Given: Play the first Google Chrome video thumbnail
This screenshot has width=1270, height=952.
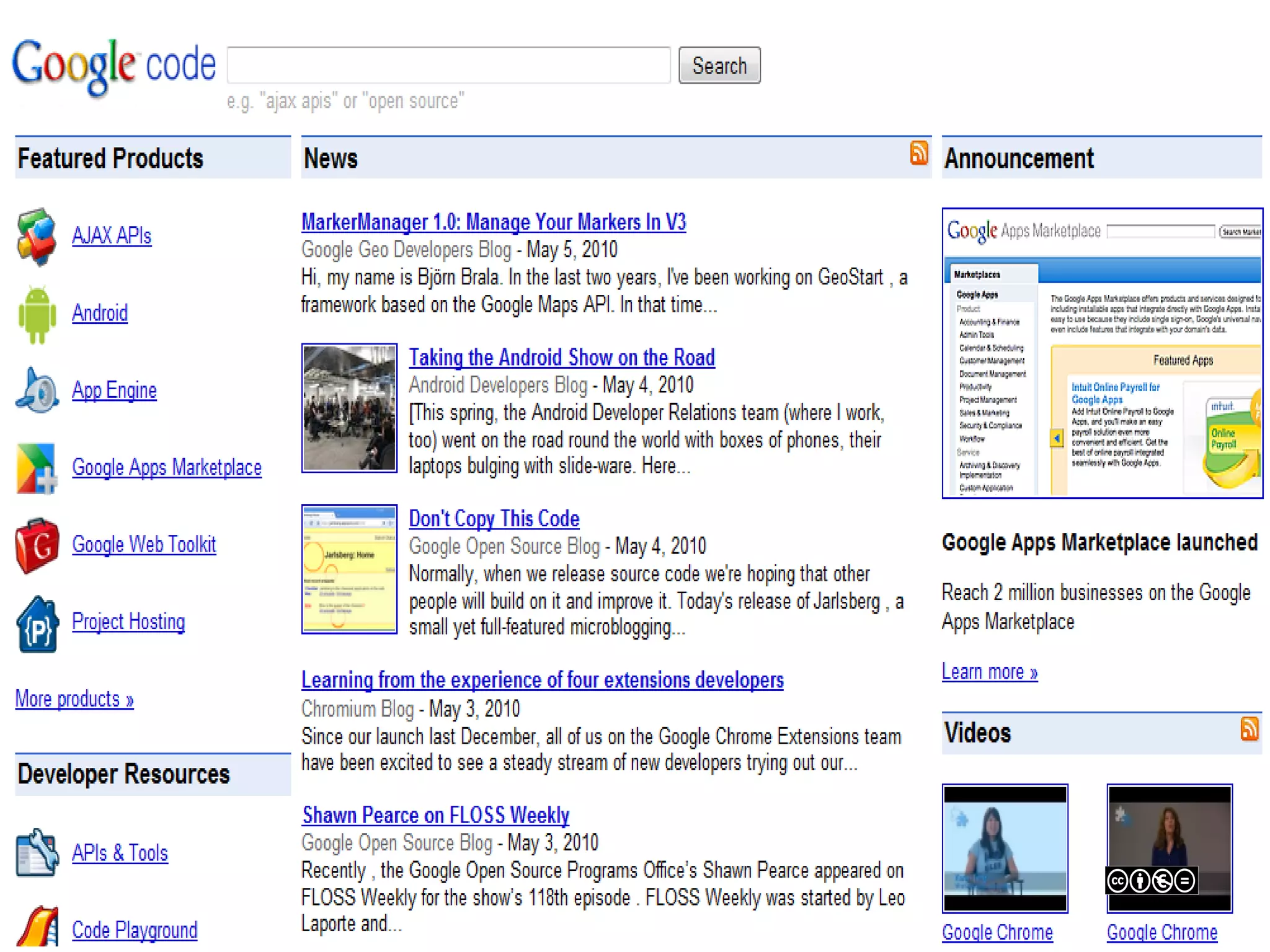Looking at the screenshot, I should click(1005, 848).
